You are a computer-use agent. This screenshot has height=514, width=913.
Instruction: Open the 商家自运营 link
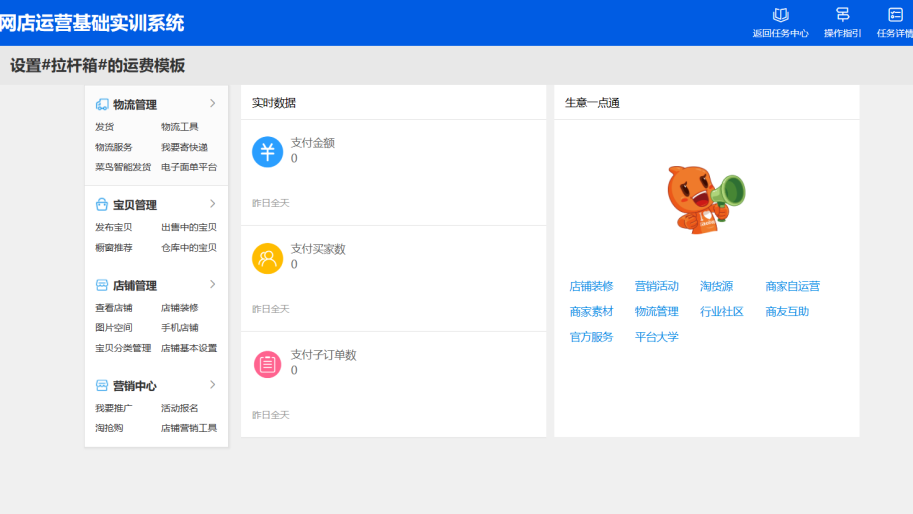coord(792,286)
